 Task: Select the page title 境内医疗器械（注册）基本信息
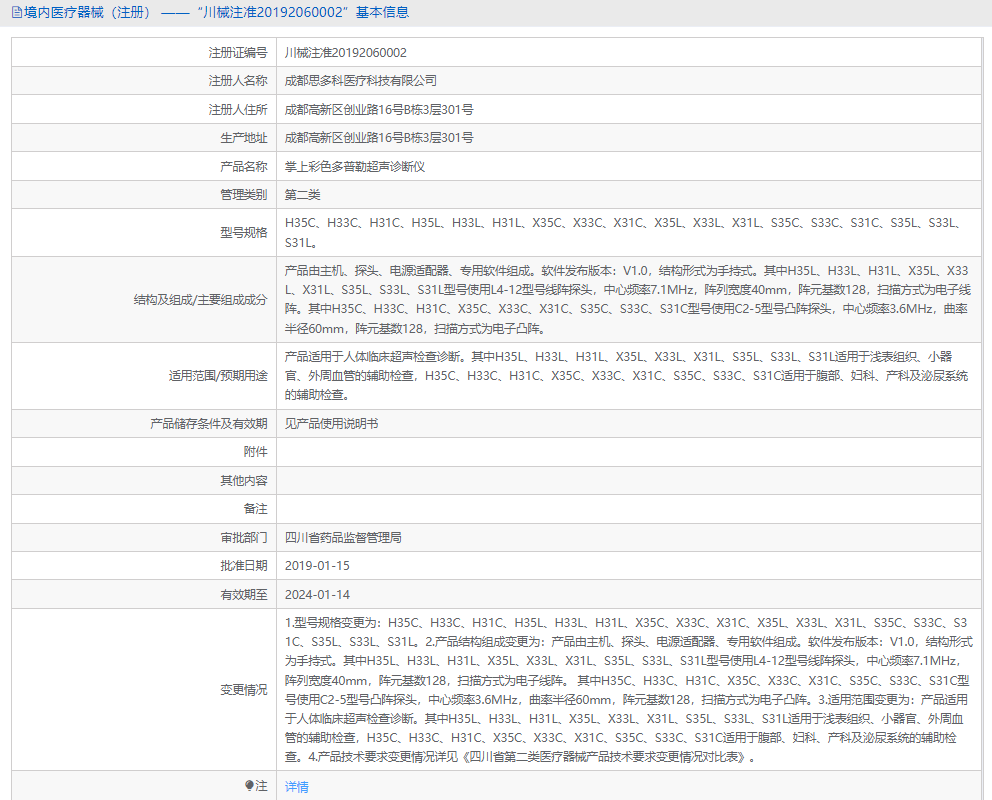click(216, 12)
